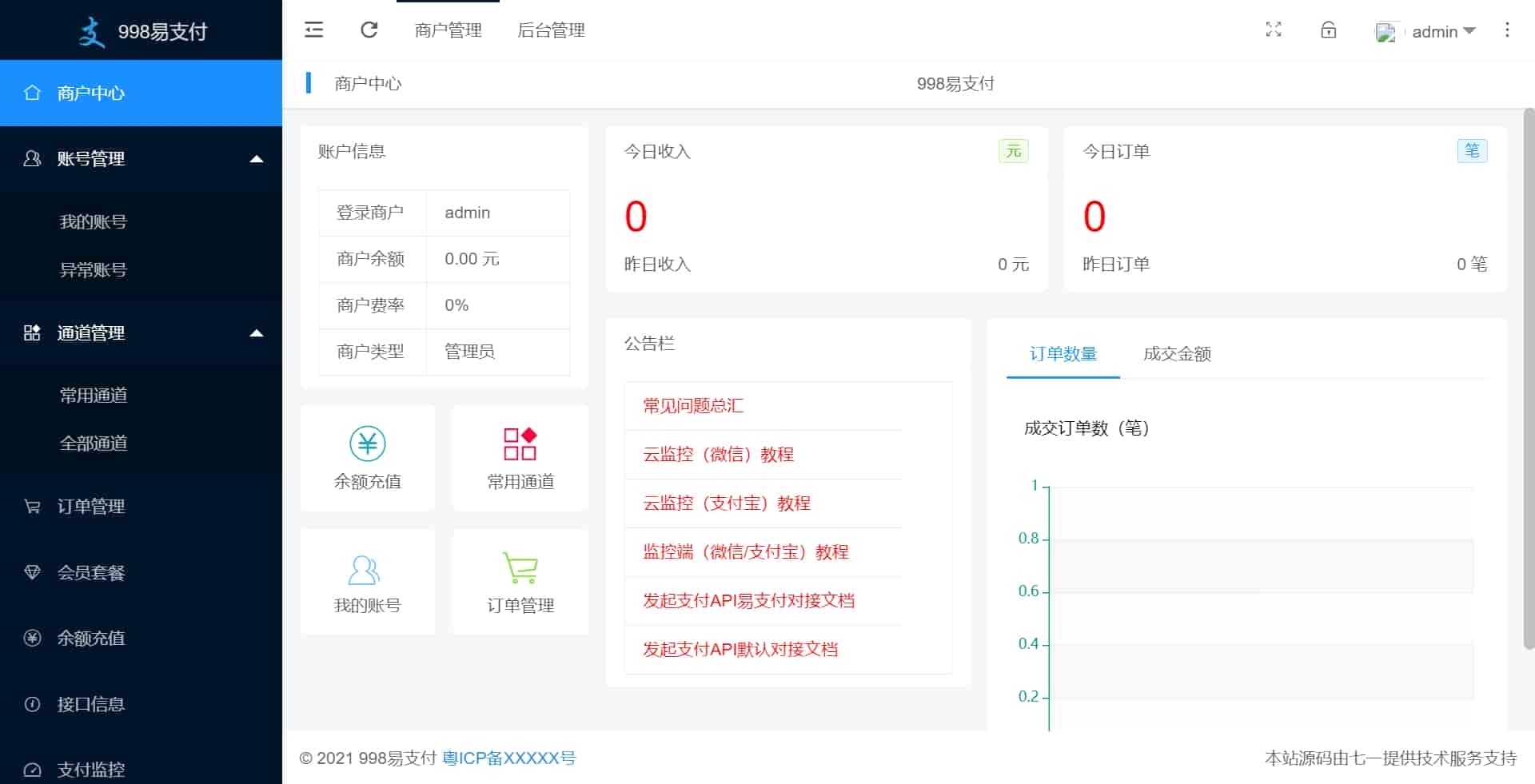The image size is (1535, 784).
Task: Select the 商户管理 top menu
Action: tap(448, 30)
